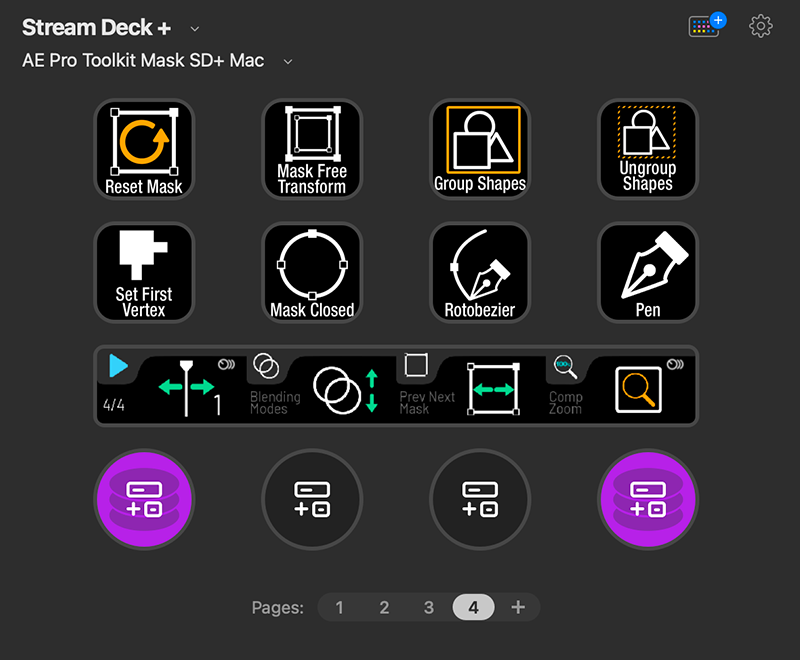Click the small square Prev Next Mask icon
Screen dimensions: 800x660
tap(416, 365)
